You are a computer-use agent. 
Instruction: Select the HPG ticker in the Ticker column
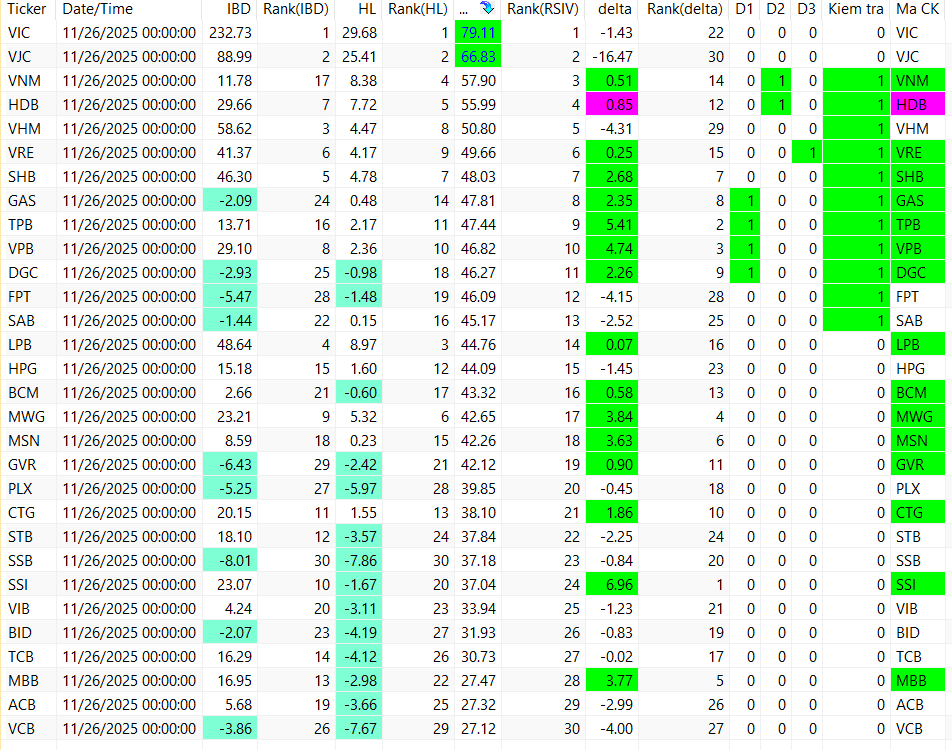pos(22,369)
